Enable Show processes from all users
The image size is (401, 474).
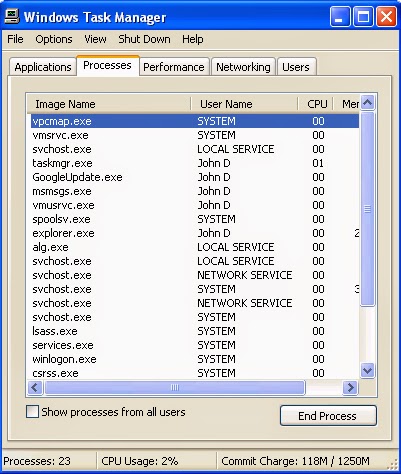(32, 412)
